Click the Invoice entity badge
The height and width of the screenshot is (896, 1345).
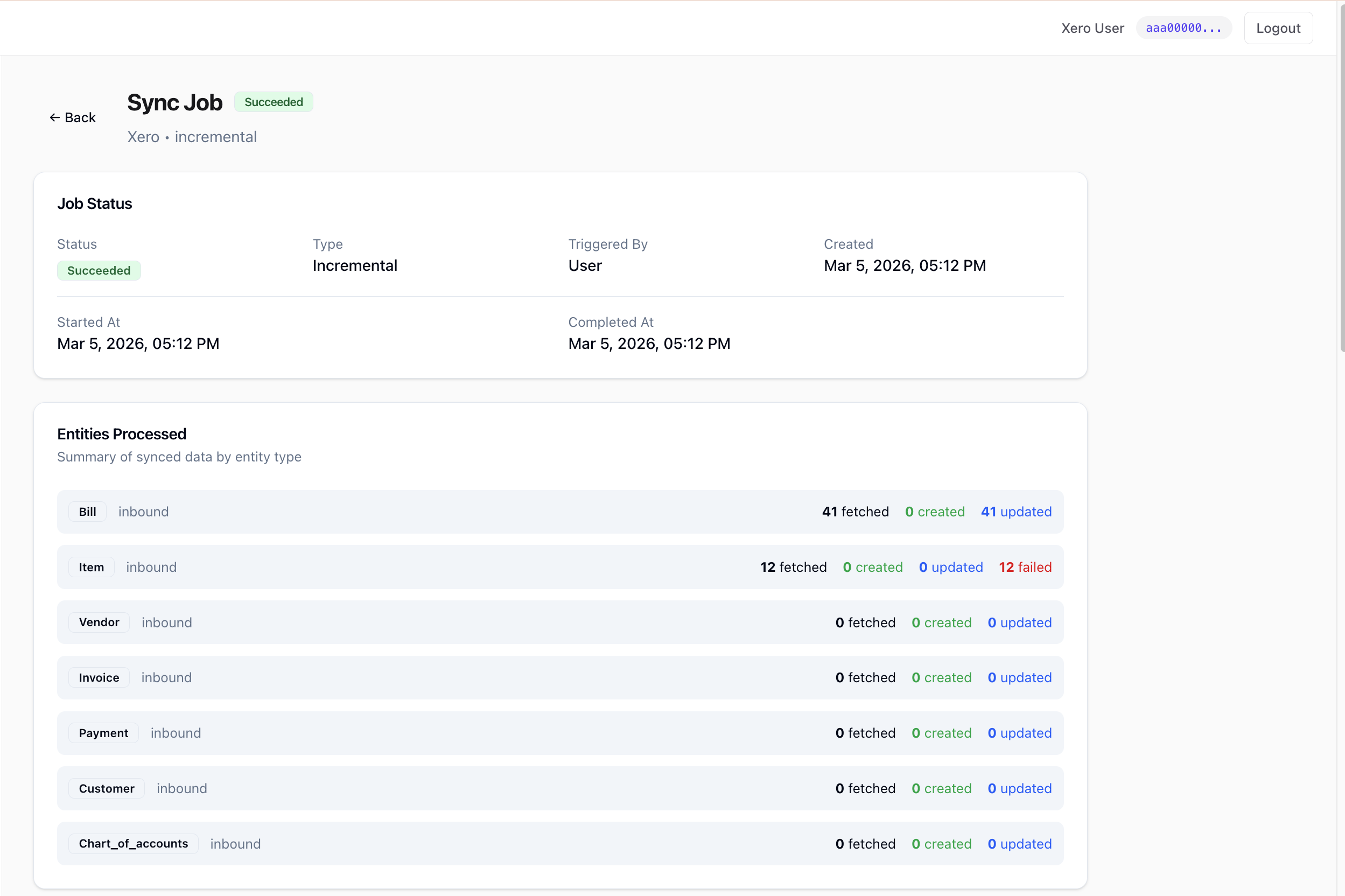pos(99,677)
